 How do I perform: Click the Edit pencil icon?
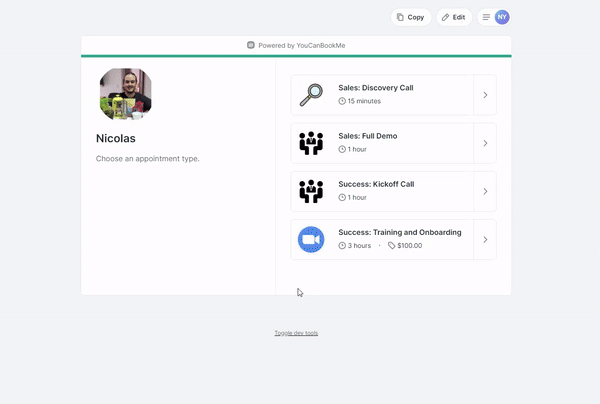click(445, 17)
